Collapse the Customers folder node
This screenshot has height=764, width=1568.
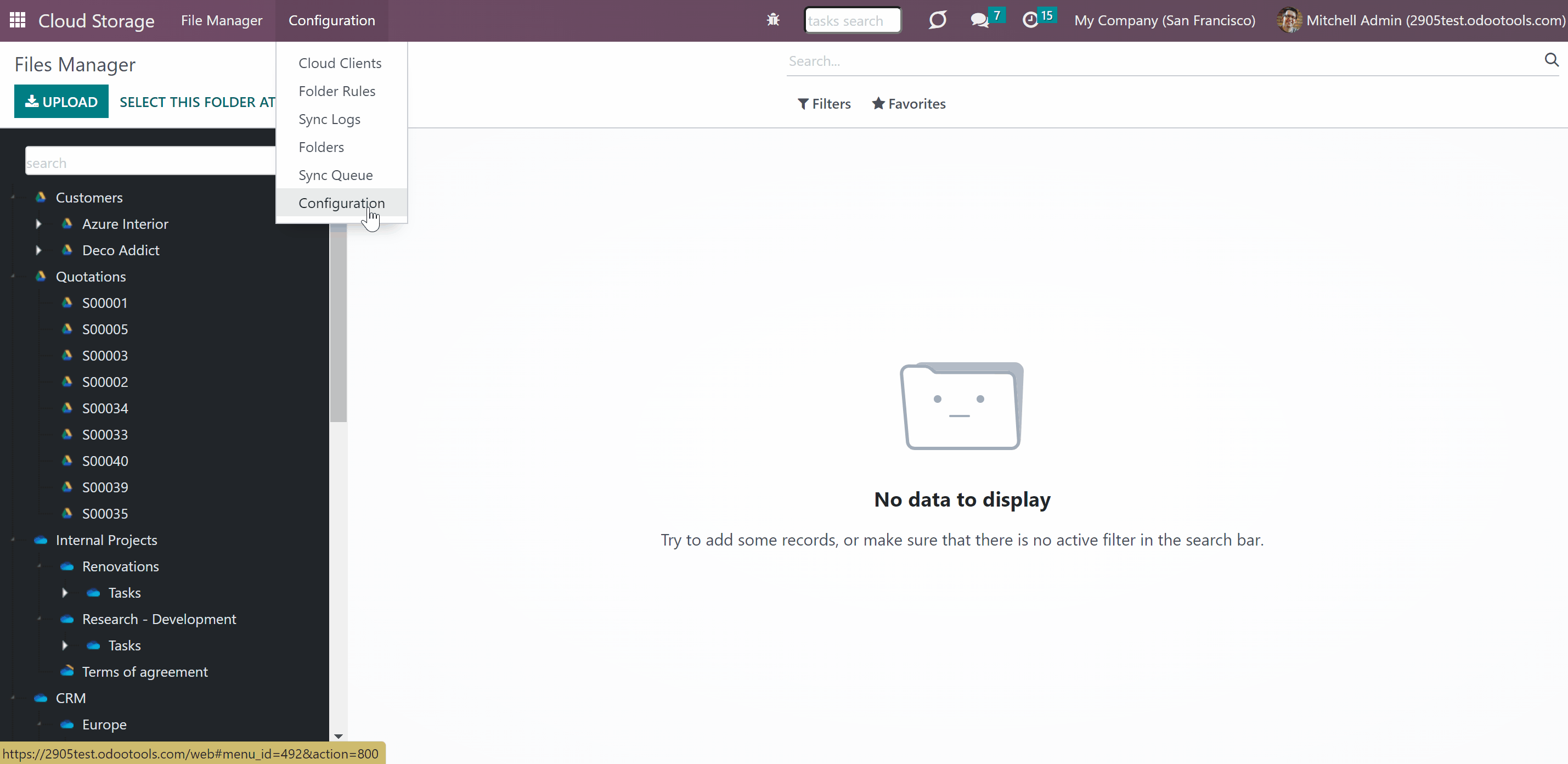tap(13, 197)
